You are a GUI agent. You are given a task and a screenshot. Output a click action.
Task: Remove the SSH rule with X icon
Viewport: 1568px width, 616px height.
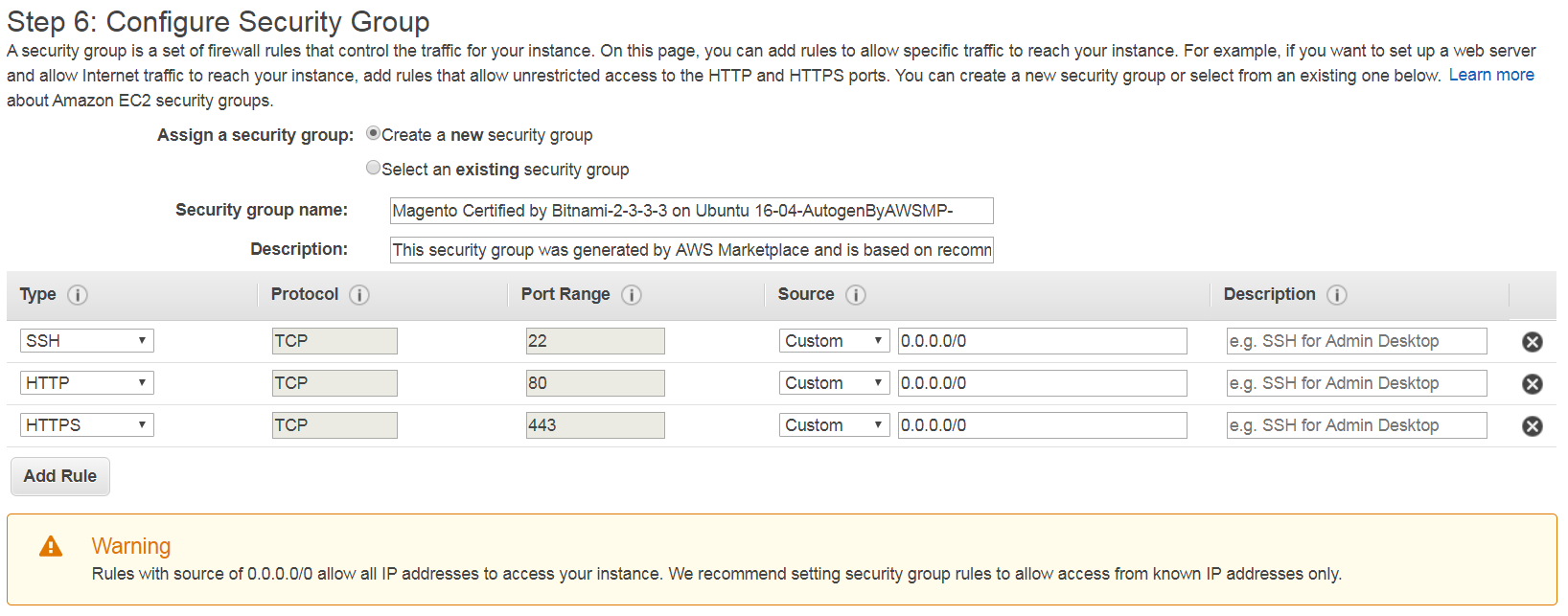coord(1533,342)
